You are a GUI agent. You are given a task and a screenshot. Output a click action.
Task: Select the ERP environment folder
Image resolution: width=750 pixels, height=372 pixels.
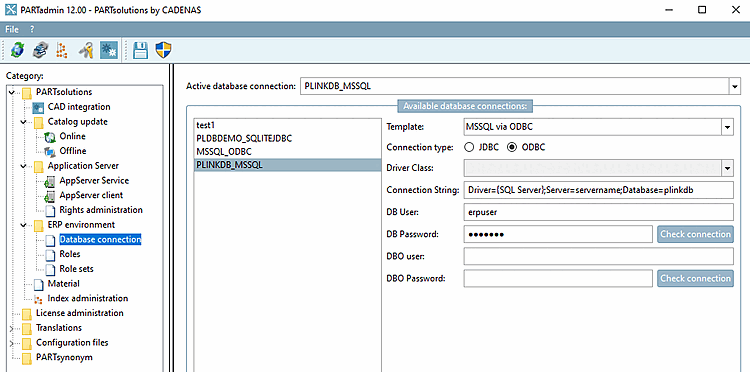pyautogui.click(x=81, y=225)
